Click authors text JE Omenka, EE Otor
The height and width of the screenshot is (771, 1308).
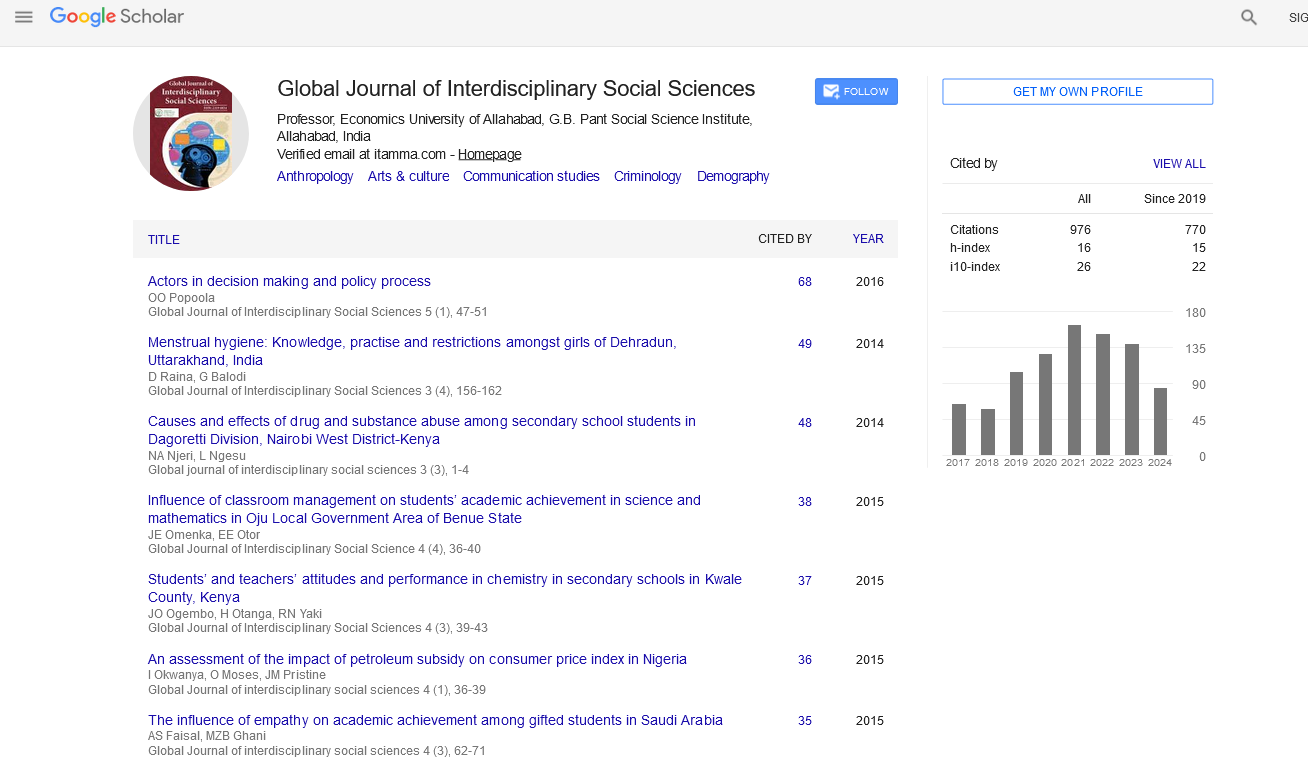(x=204, y=535)
